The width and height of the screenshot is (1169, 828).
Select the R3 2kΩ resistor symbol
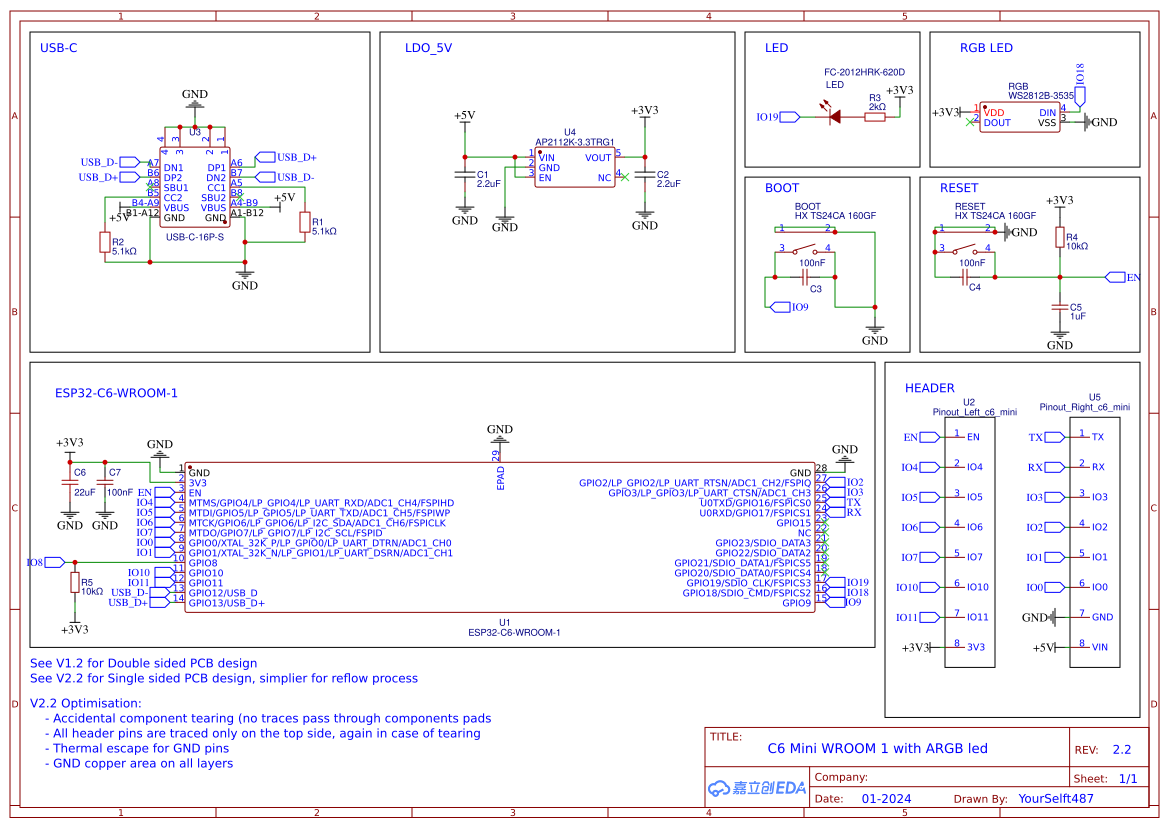(875, 117)
